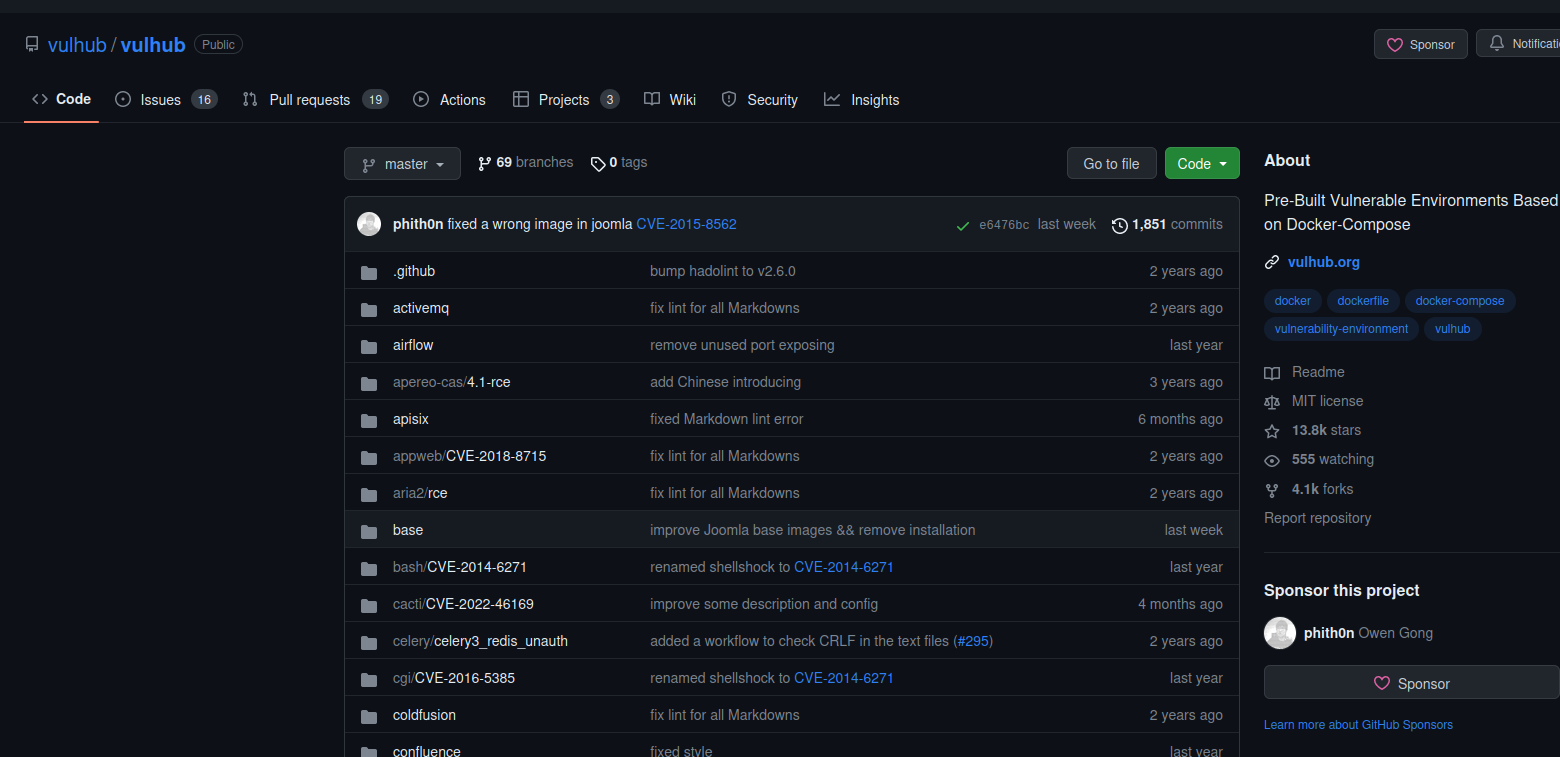This screenshot has height=757, width=1560.
Task: View the Insights tab
Action: 861,100
